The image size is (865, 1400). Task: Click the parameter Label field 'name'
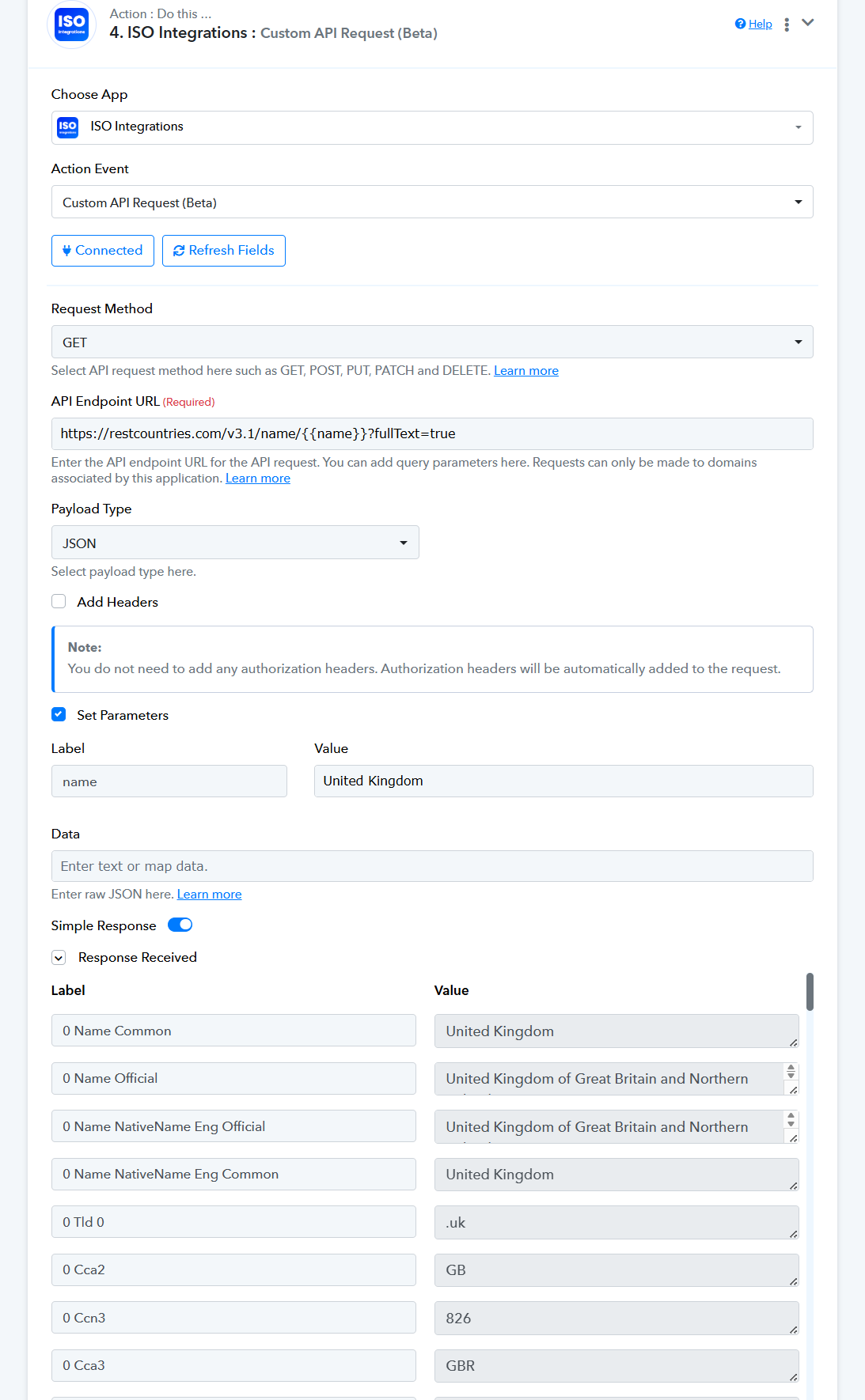(x=169, y=781)
